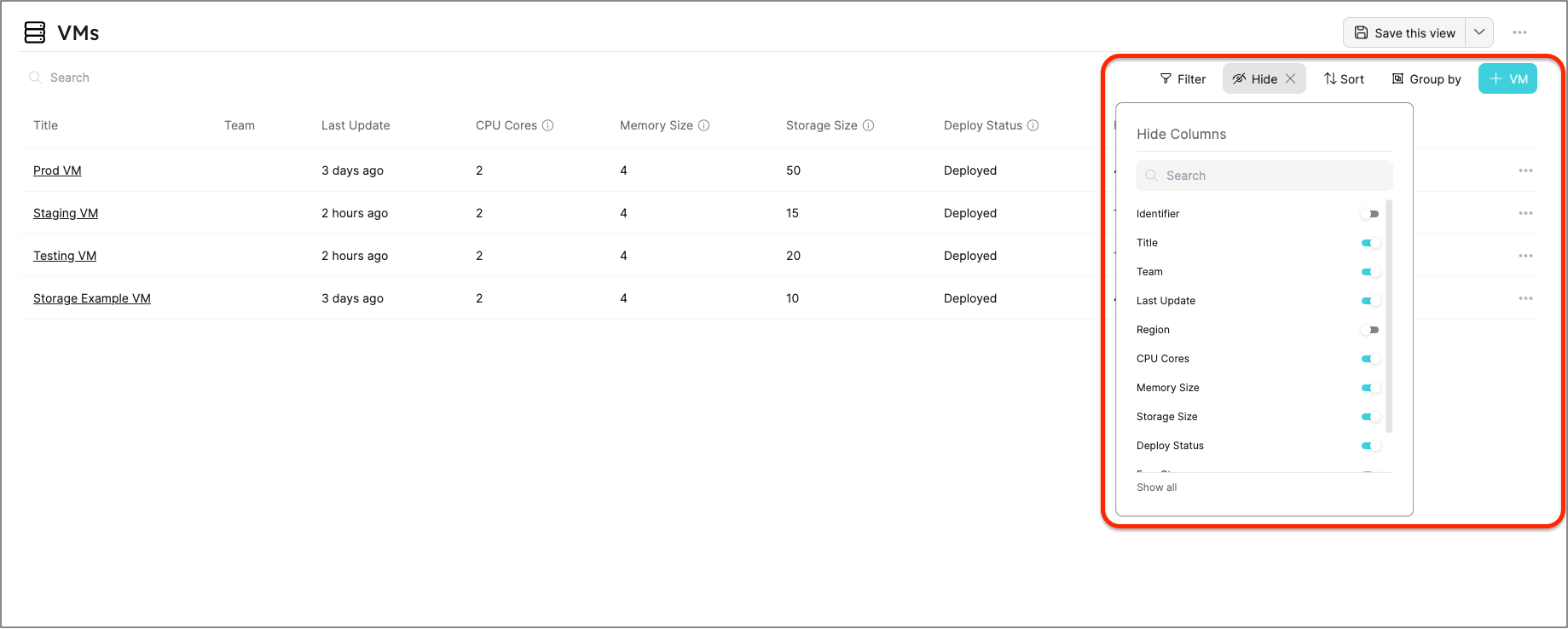The image size is (1568, 629).
Task: Close the Hide panel with the X
Action: (x=1291, y=78)
